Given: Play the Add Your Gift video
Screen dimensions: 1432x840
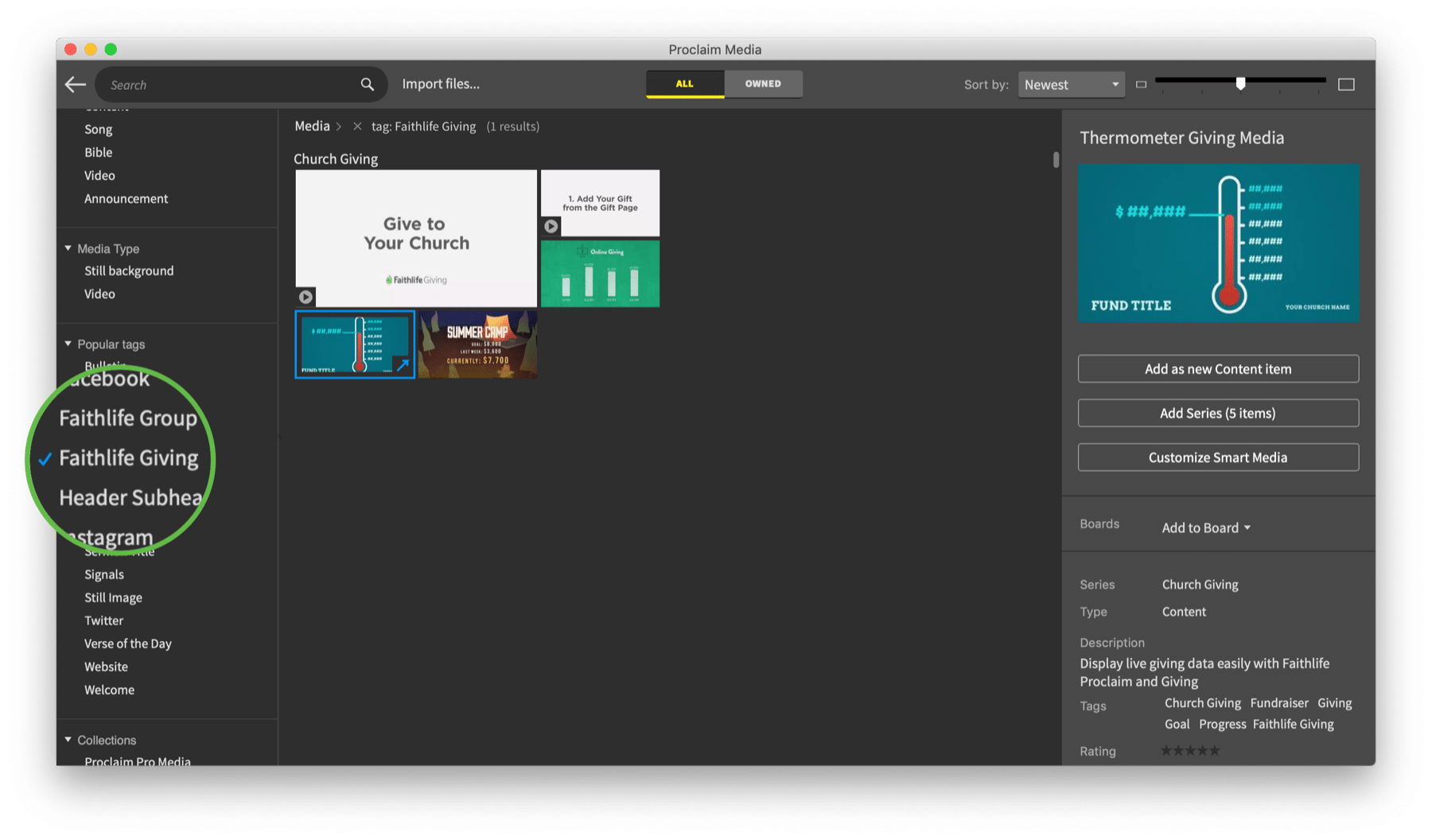Looking at the screenshot, I should pyautogui.click(x=551, y=227).
